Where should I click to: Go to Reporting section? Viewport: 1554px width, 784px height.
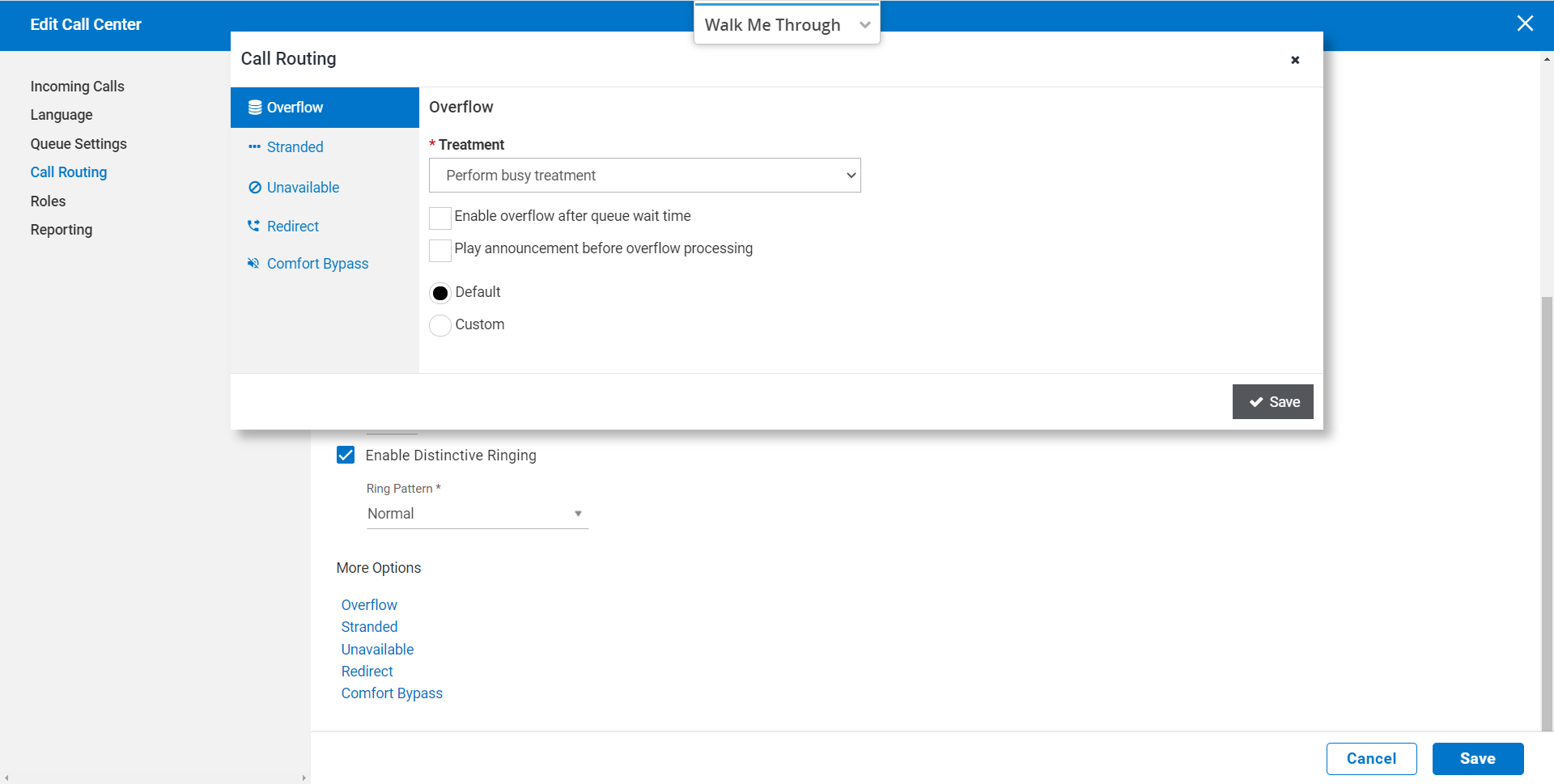(x=62, y=230)
